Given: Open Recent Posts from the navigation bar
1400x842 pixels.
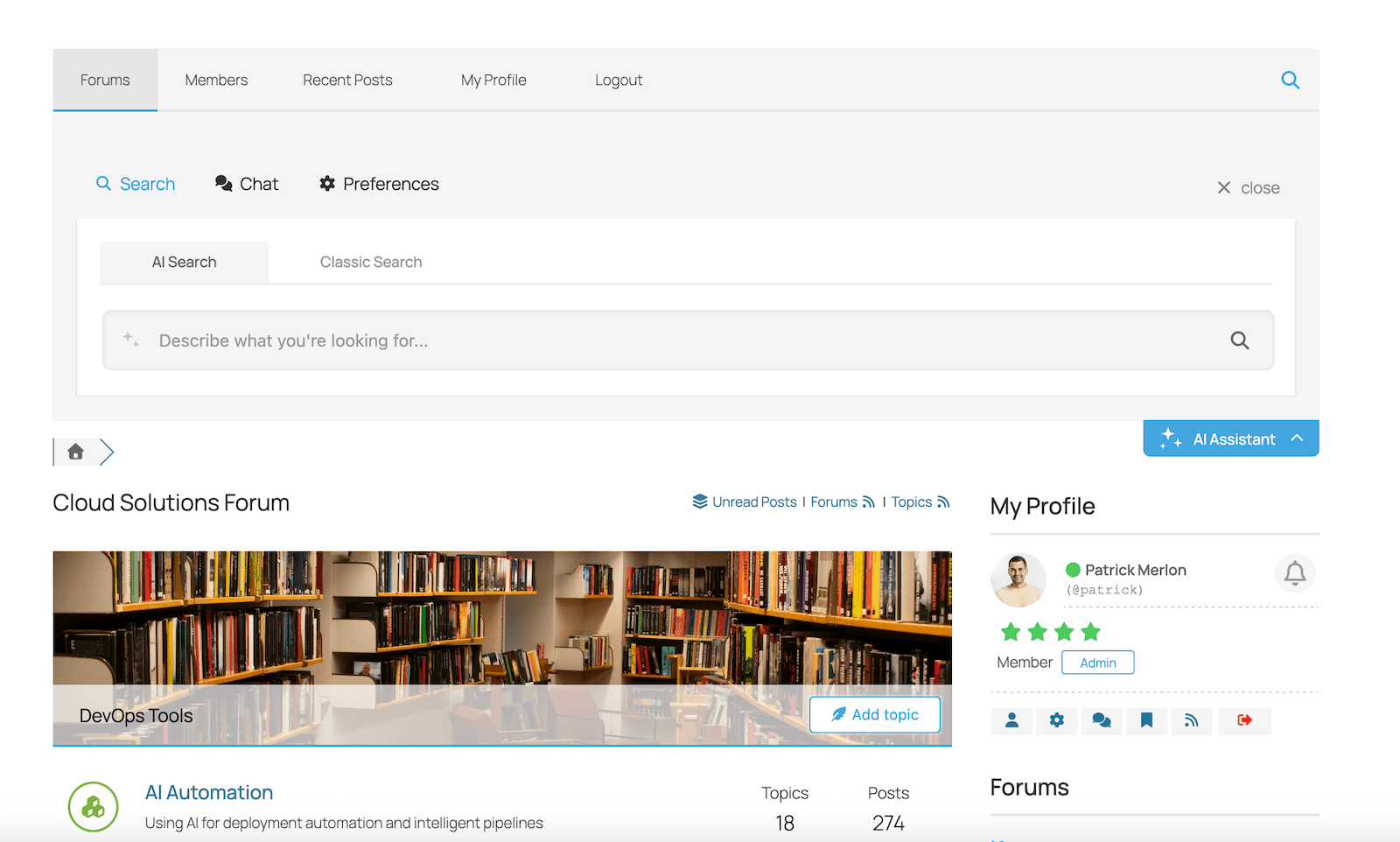Looking at the screenshot, I should pyautogui.click(x=347, y=80).
